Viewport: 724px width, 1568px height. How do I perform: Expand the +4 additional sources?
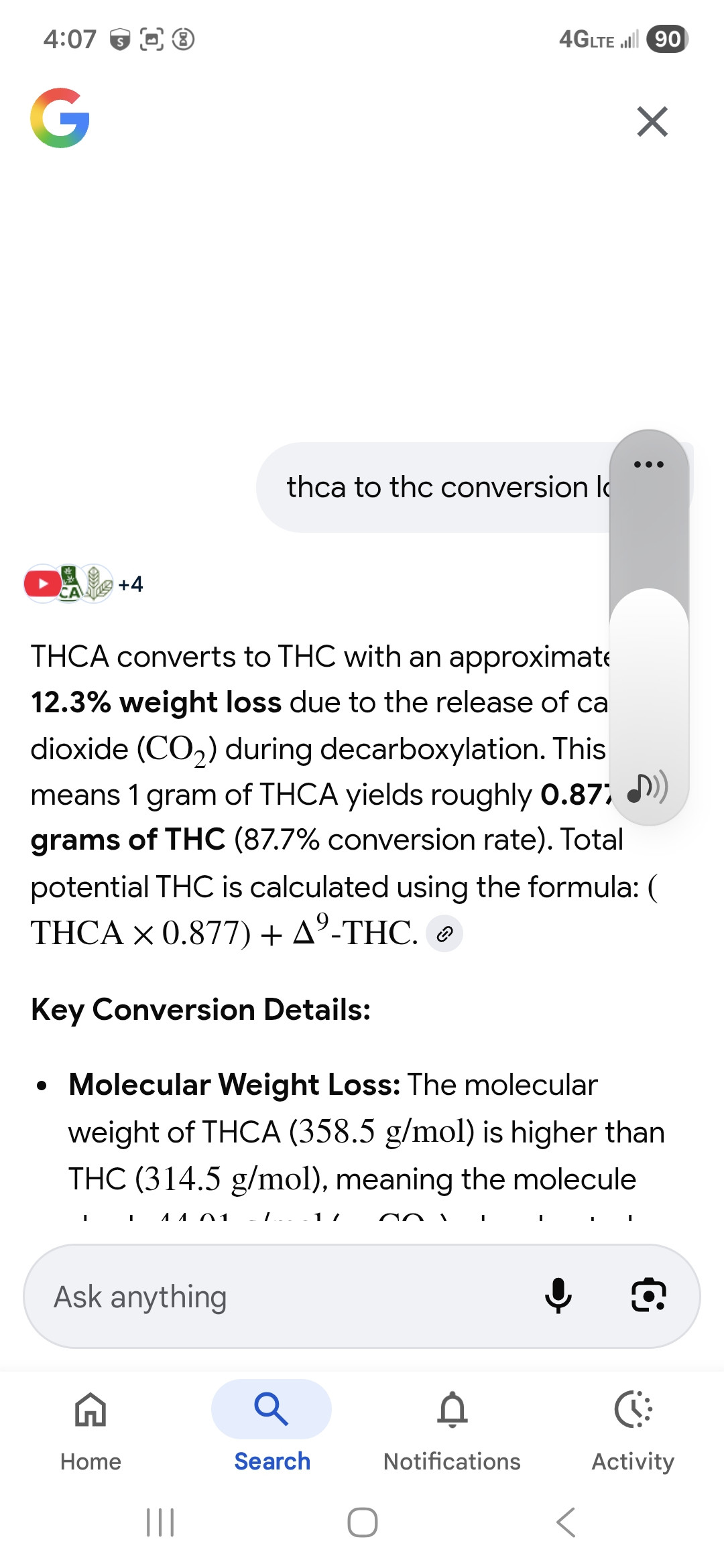pos(131,584)
